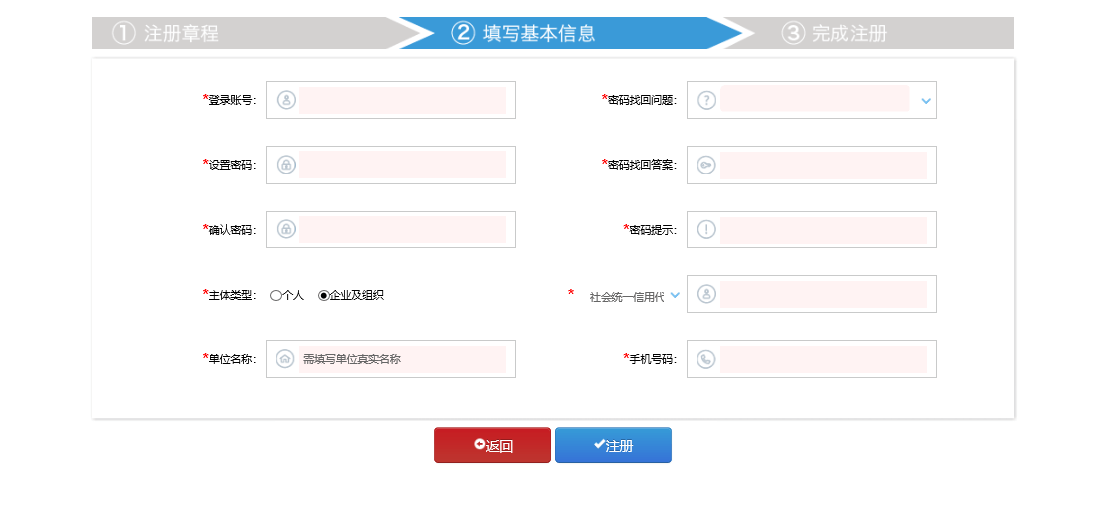The height and width of the screenshot is (526, 1113).
Task: Select the 企业及组织 radio button
Action: pos(323,295)
